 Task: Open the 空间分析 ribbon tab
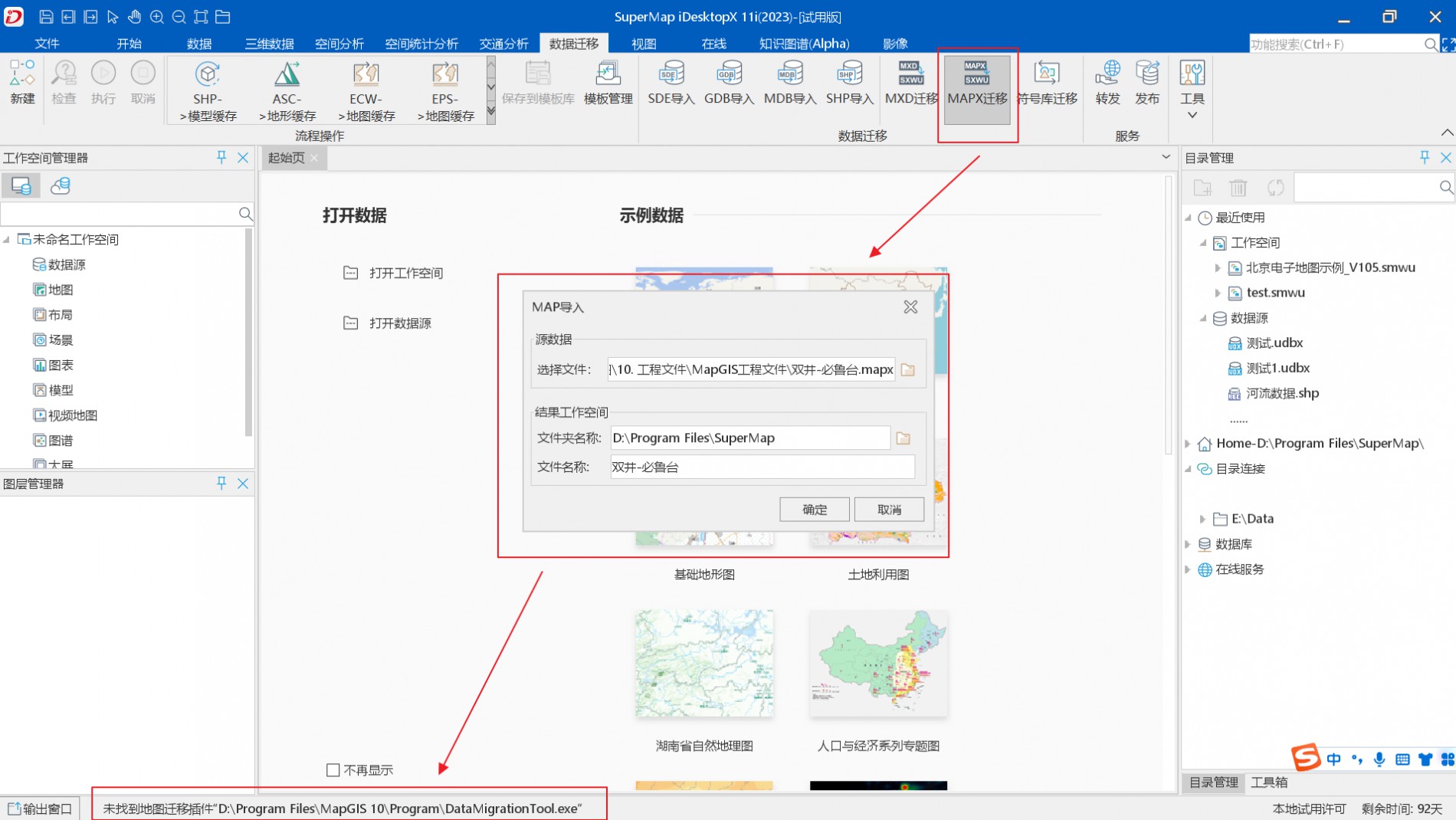pyautogui.click(x=339, y=44)
